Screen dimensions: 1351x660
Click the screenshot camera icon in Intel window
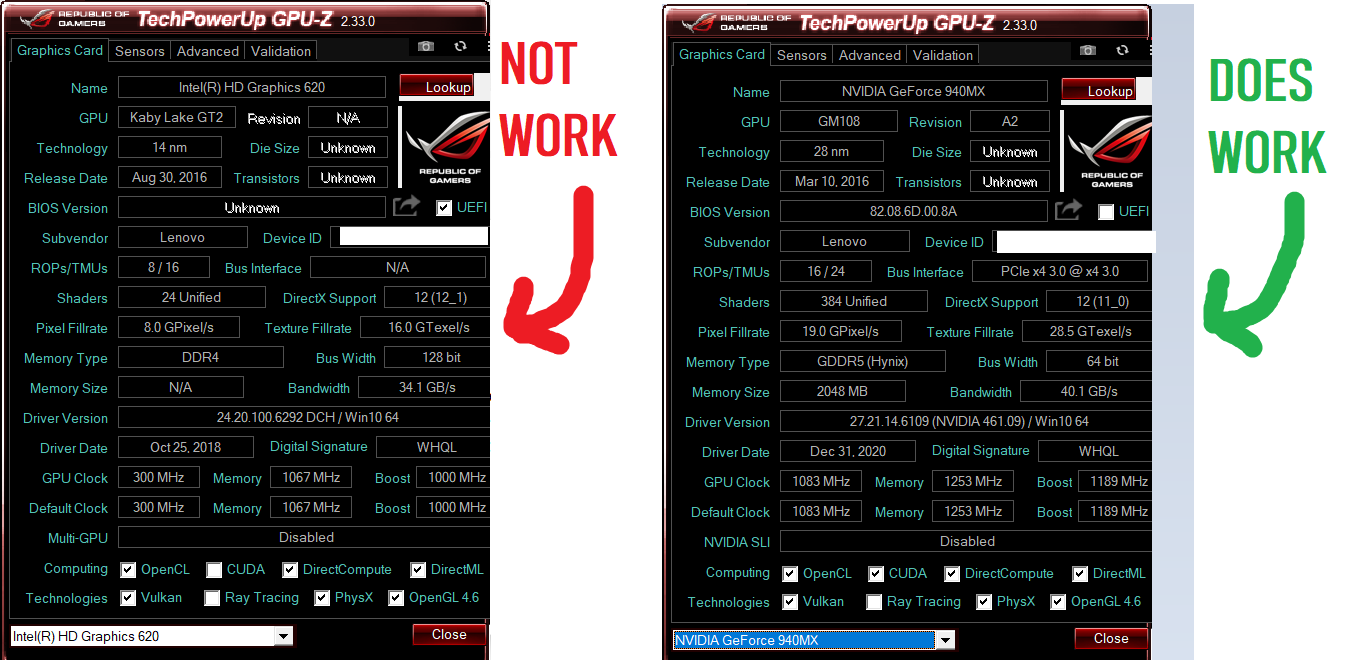[x=426, y=47]
